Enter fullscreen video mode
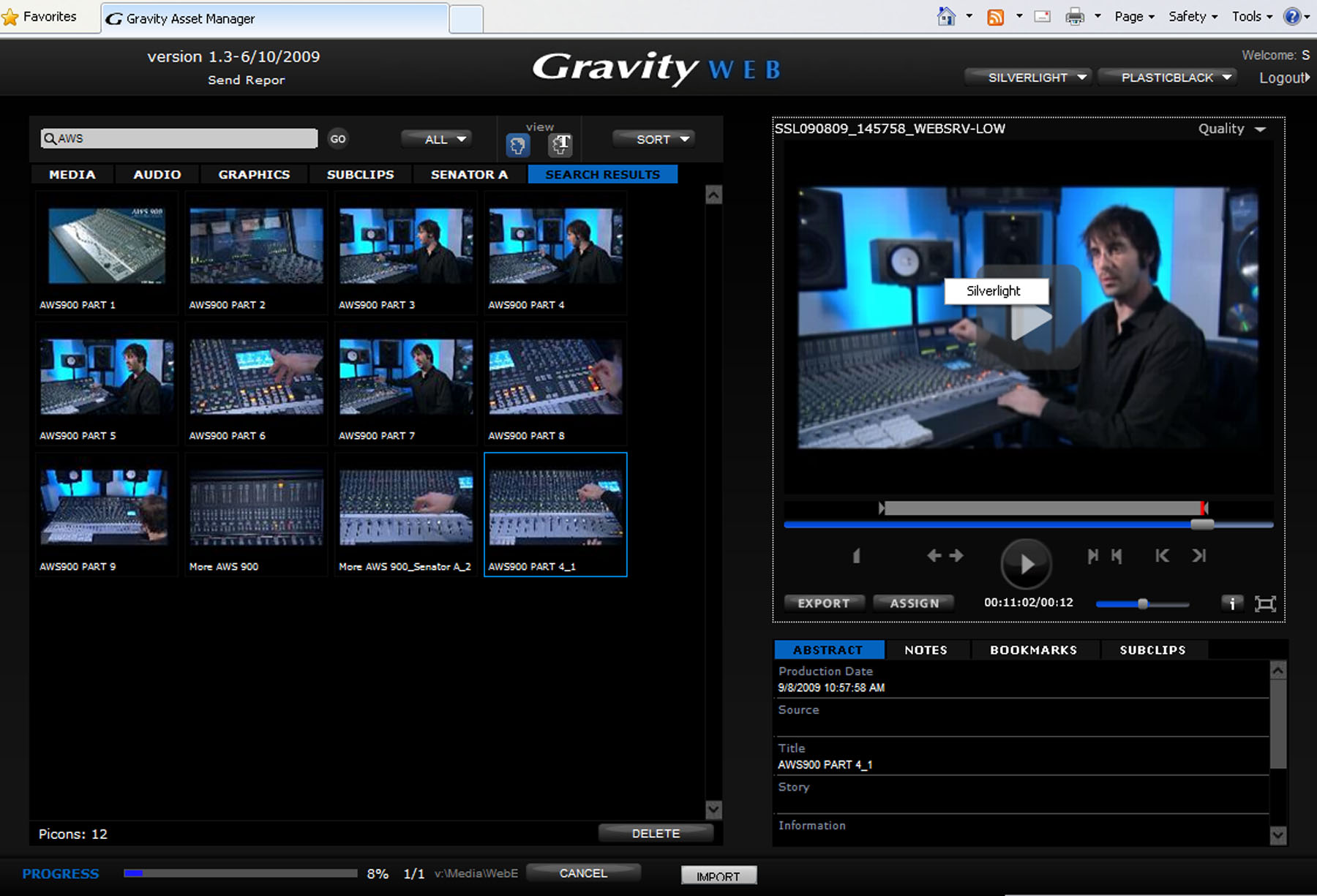This screenshot has height=896, width=1317. [1265, 603]
